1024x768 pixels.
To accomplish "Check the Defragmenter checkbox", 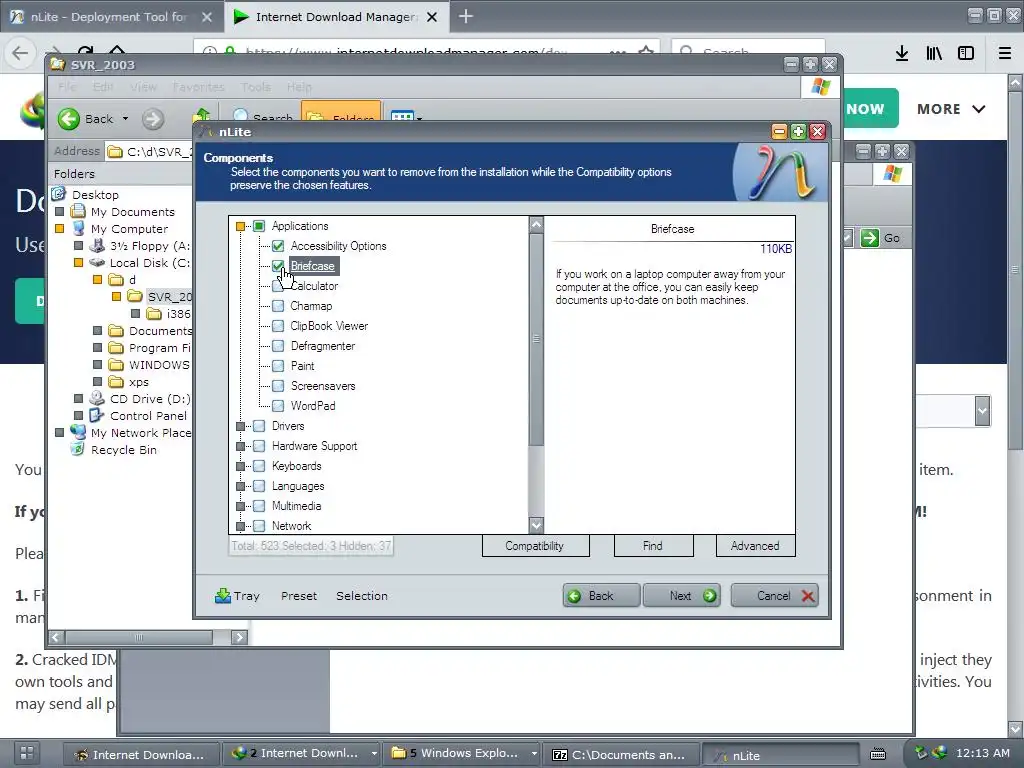I will click(x=278, y=345).
